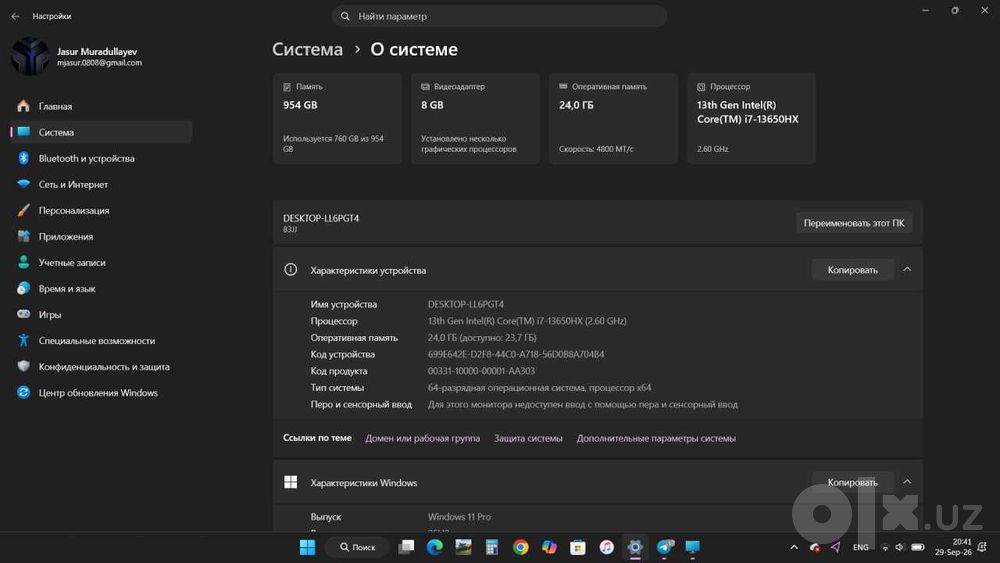The width and height of the screenshot is (1000, 563).
Task: Open Bluetooth и устройства settings
Action: [101, 158]
